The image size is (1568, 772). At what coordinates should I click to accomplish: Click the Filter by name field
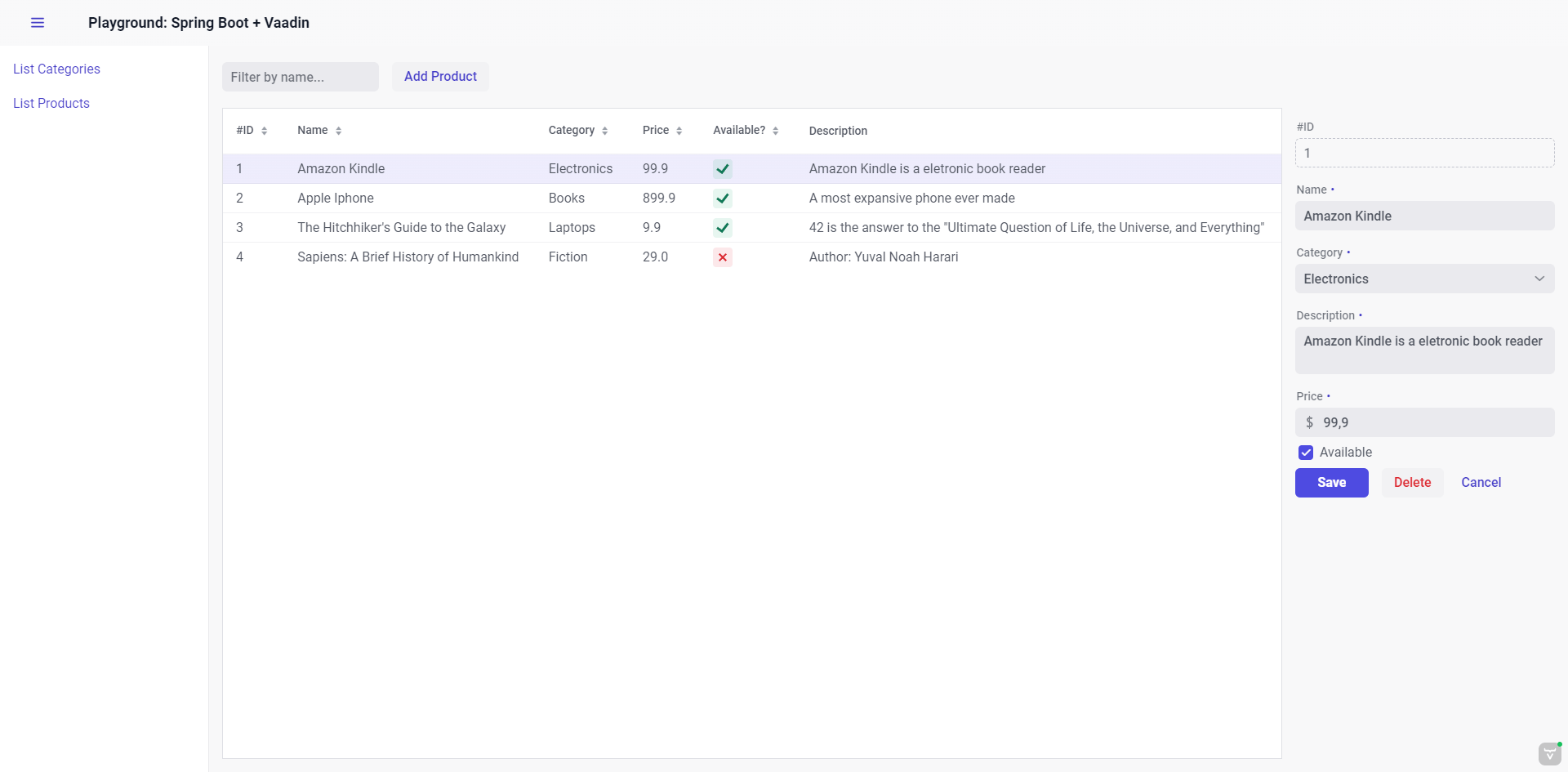(300, 77)
